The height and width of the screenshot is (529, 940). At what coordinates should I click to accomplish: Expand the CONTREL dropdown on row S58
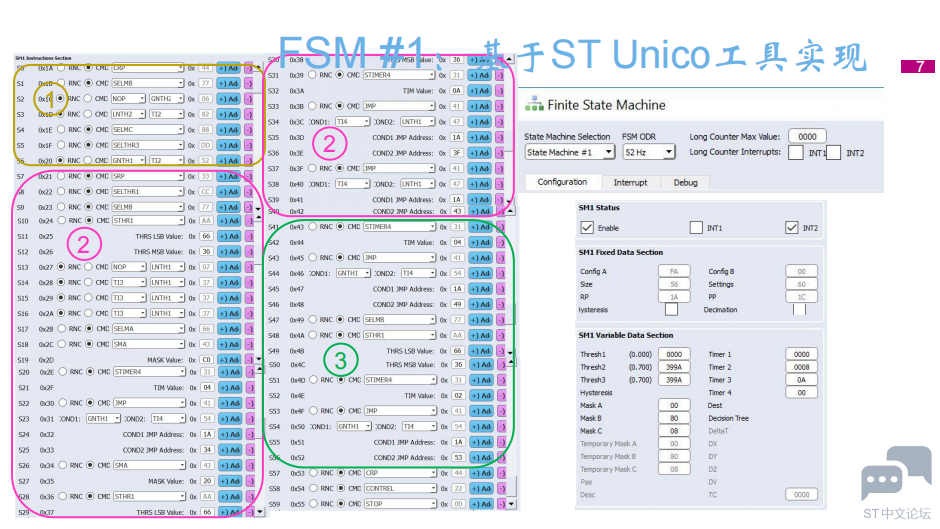coord(400,488)
